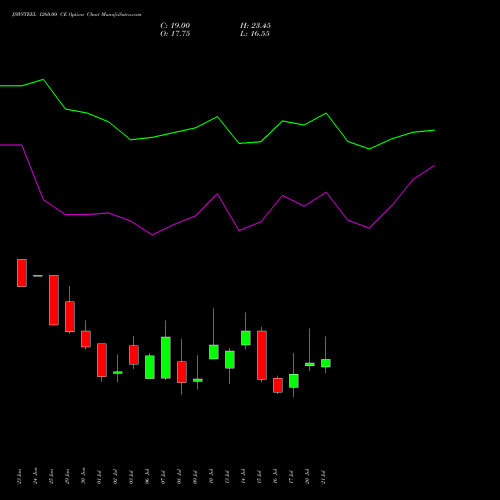Click the 20 Jul date label

(x=307, y=477)
